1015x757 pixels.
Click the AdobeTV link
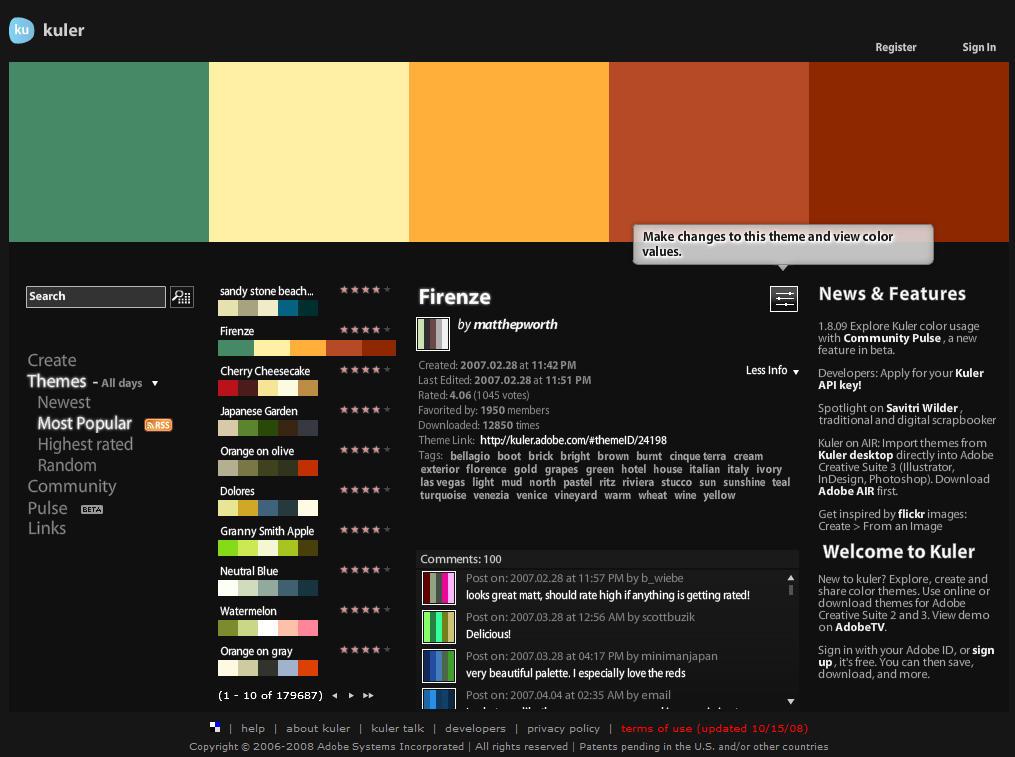(x=860, y=627)
